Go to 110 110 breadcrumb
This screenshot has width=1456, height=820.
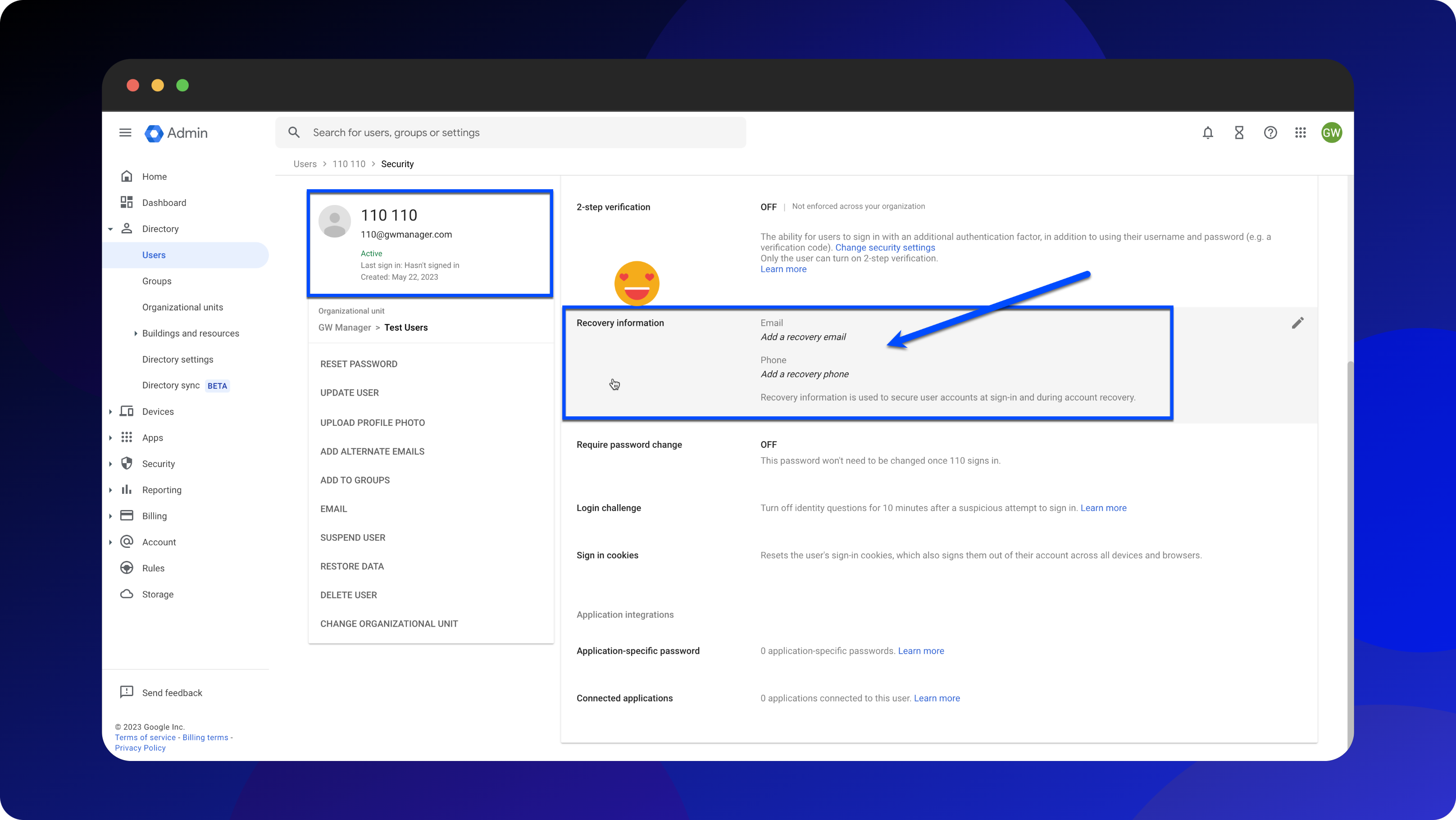pos(349,164)
